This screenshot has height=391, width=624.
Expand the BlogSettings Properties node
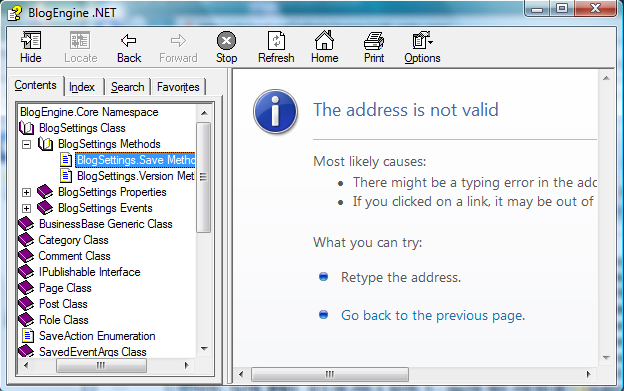tap(26, 193)
